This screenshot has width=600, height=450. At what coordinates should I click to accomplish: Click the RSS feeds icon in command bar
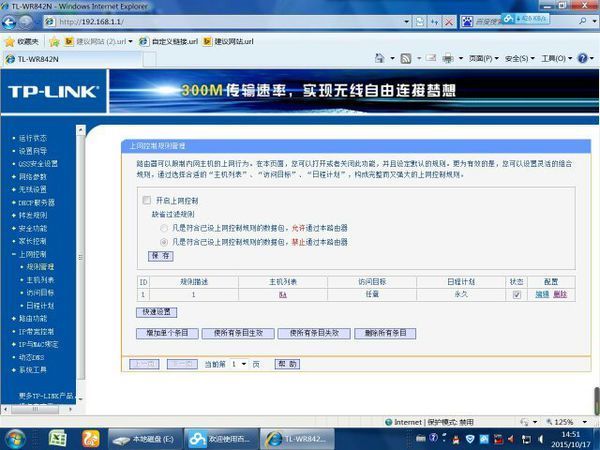tap(406, 59)
